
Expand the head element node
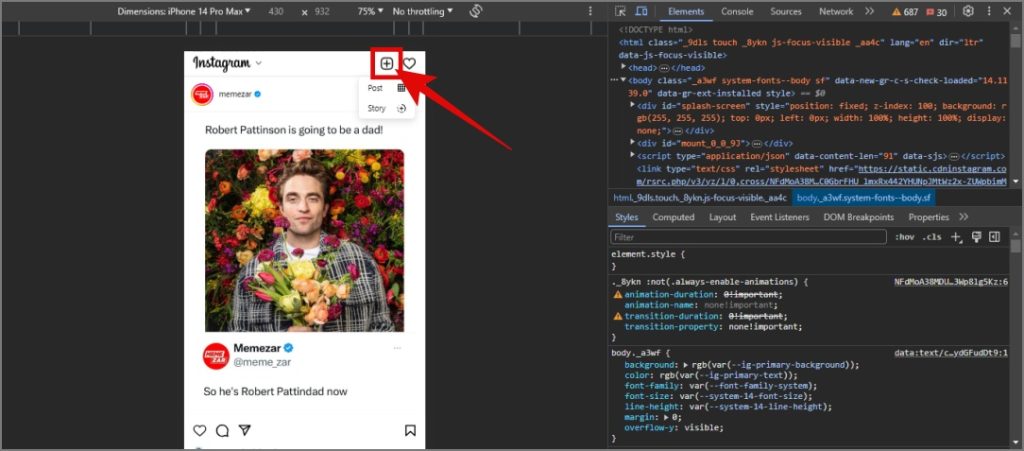pos(624,67)
